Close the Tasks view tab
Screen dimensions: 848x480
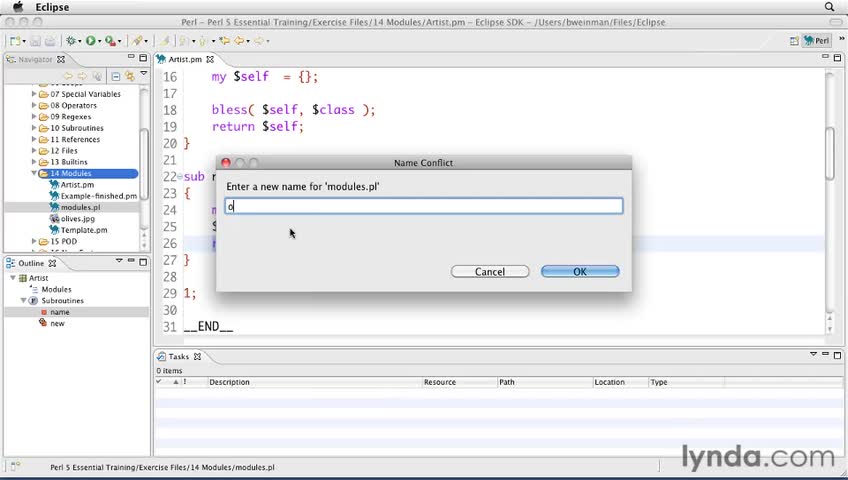click(197, 356)
